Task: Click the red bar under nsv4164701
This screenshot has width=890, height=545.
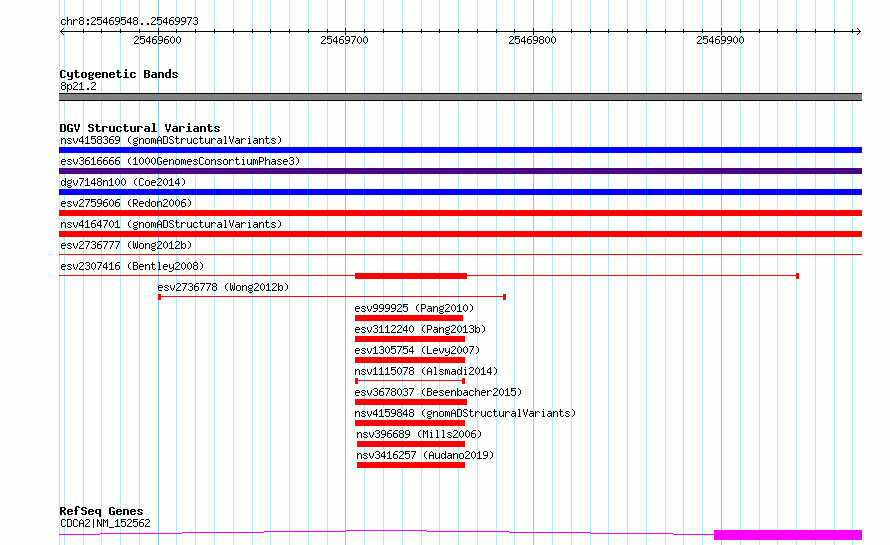Action: 460,234
